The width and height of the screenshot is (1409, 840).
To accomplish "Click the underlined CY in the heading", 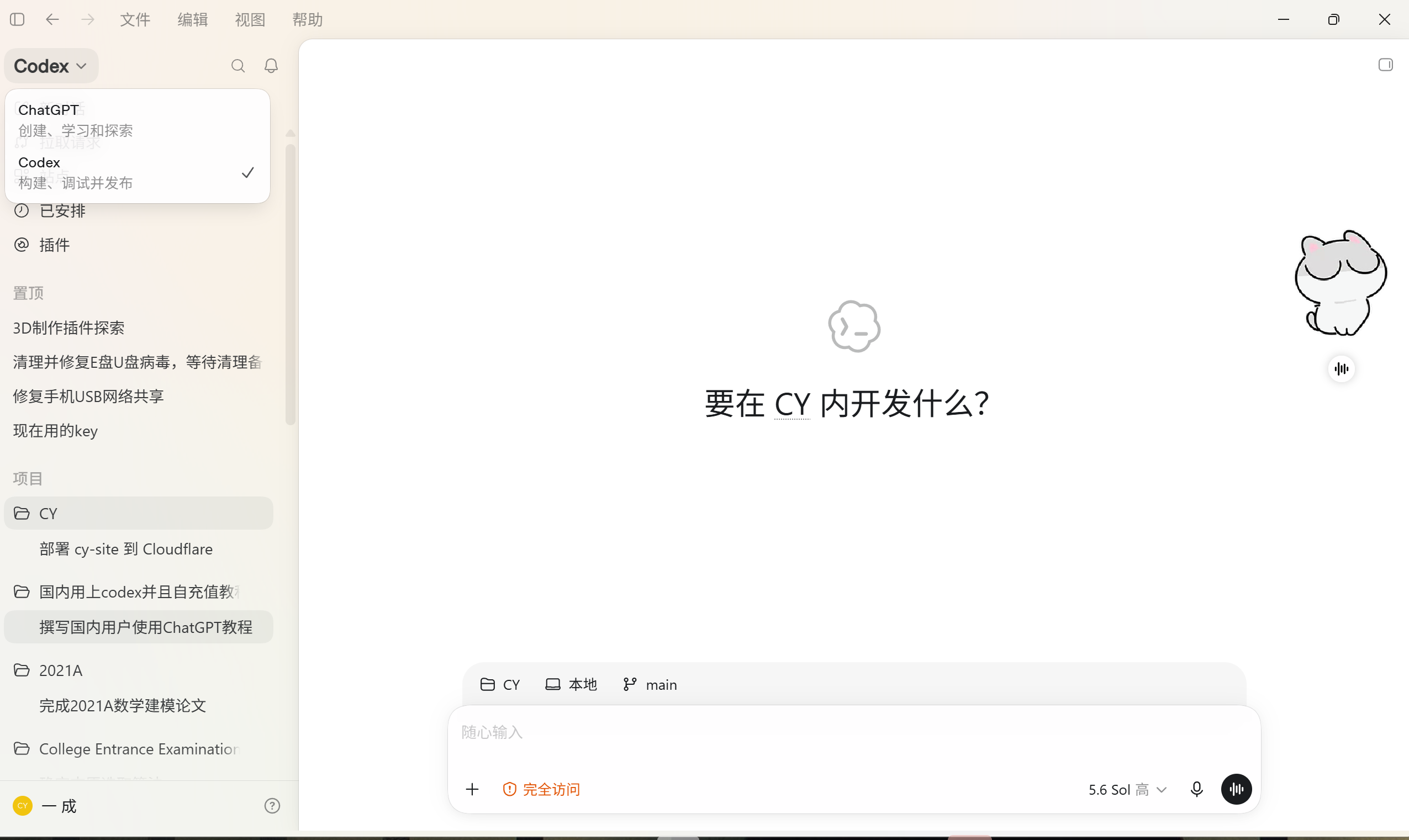I will click(x=792, y=404).
